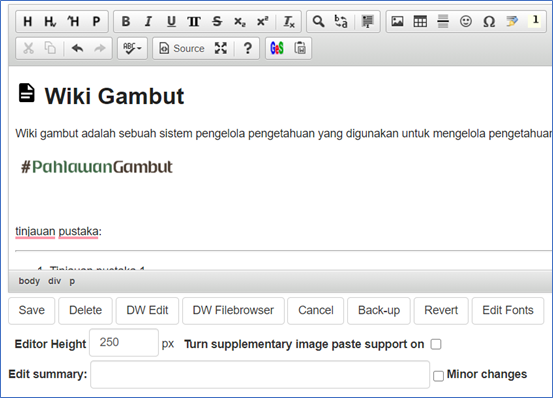553x398 pixels.
Task: Insert special character Omega
Action: tap(489, 22)
